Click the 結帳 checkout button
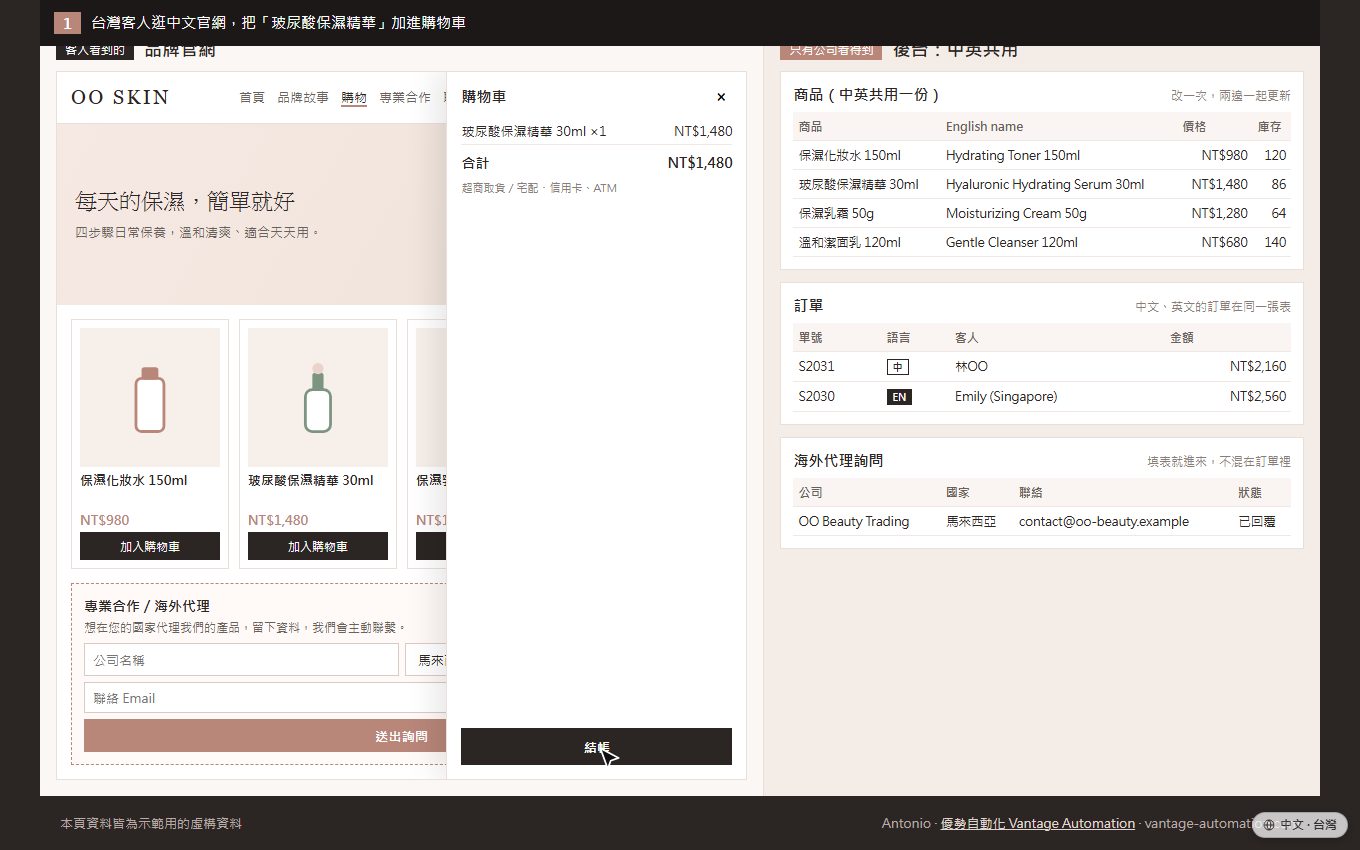 [596, 747]
